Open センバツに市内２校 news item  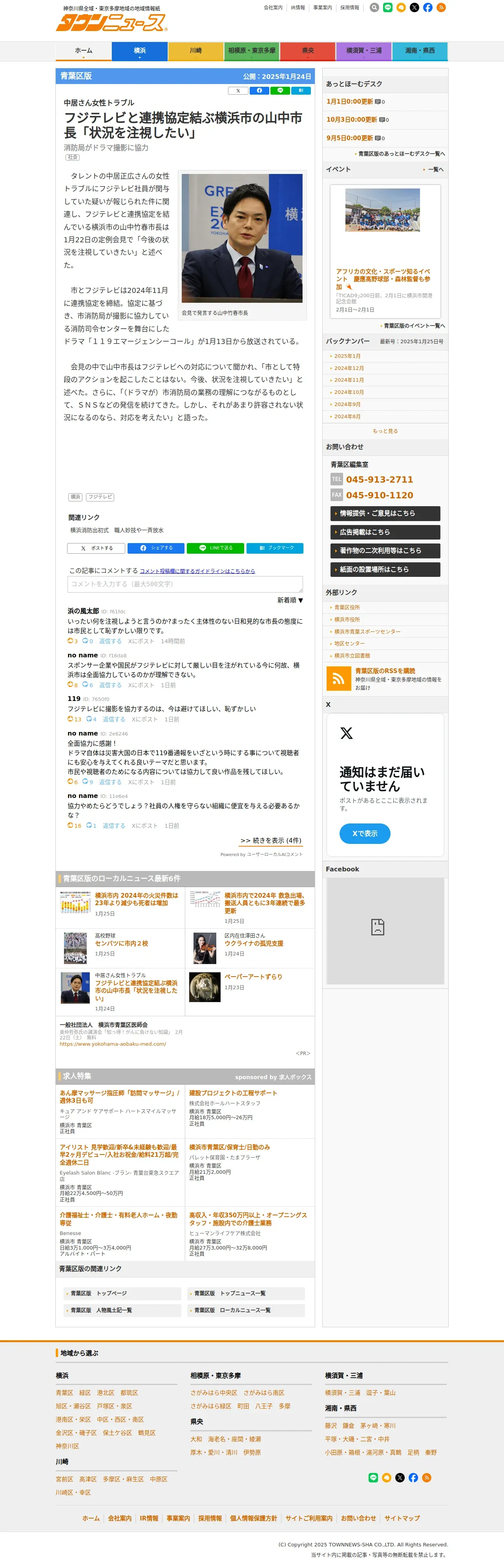pos(122,944)
